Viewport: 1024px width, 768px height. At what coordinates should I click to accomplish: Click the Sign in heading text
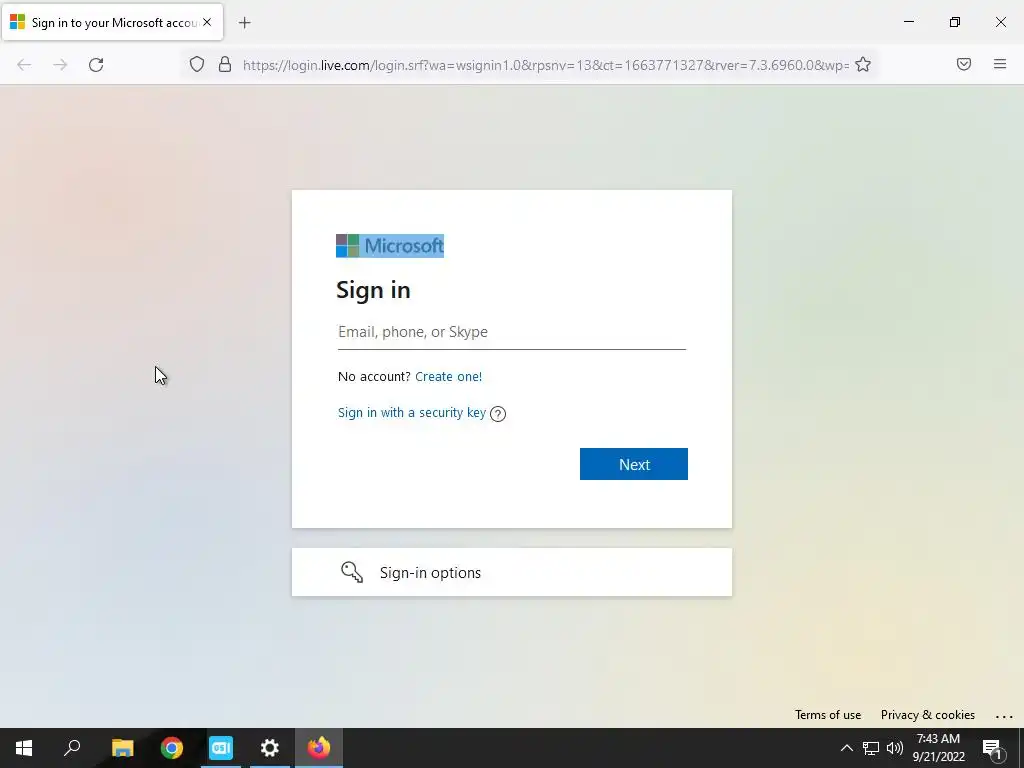373,290
